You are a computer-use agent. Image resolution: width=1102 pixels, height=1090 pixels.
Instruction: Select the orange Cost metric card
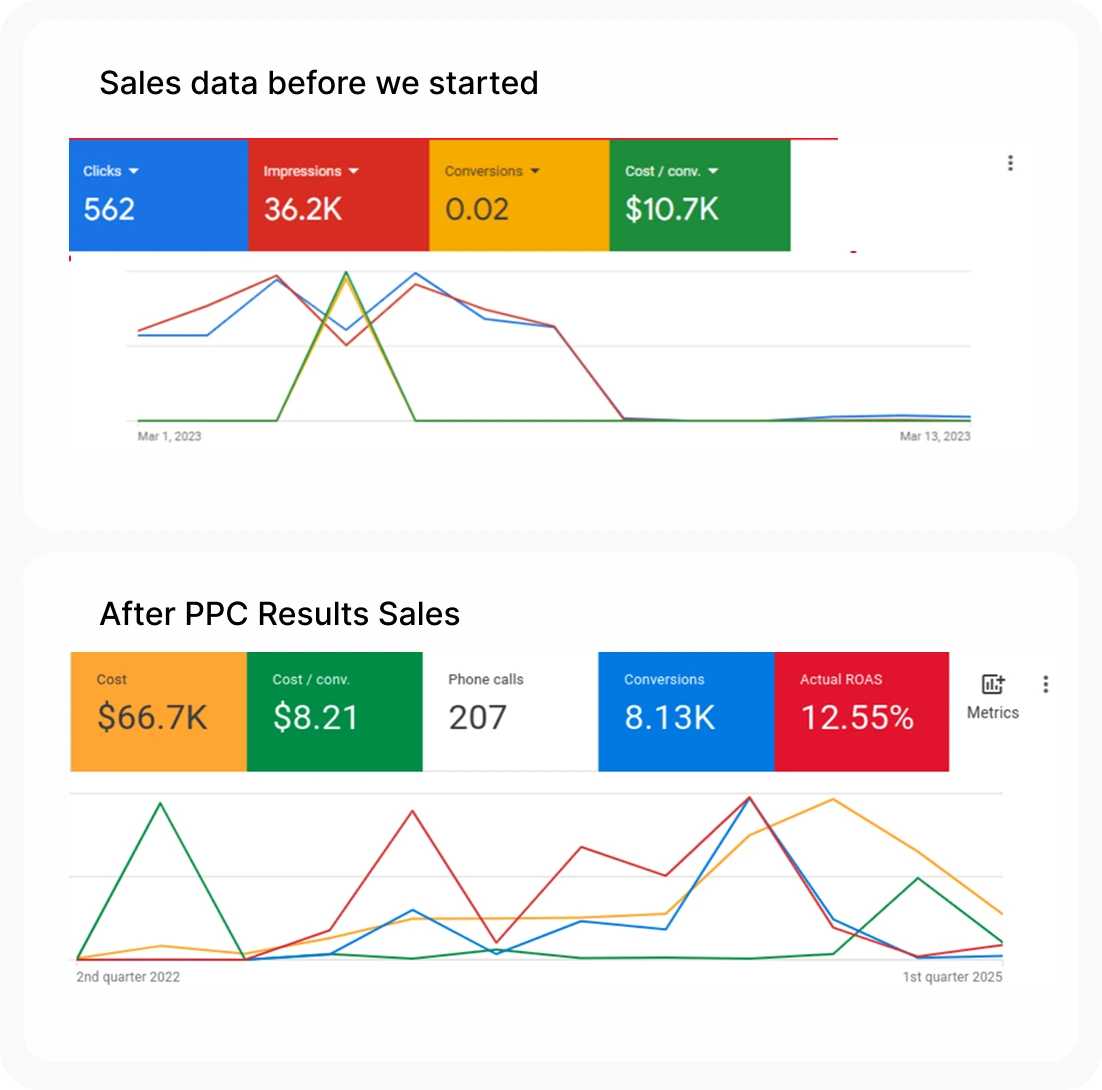tap(157, 710)
